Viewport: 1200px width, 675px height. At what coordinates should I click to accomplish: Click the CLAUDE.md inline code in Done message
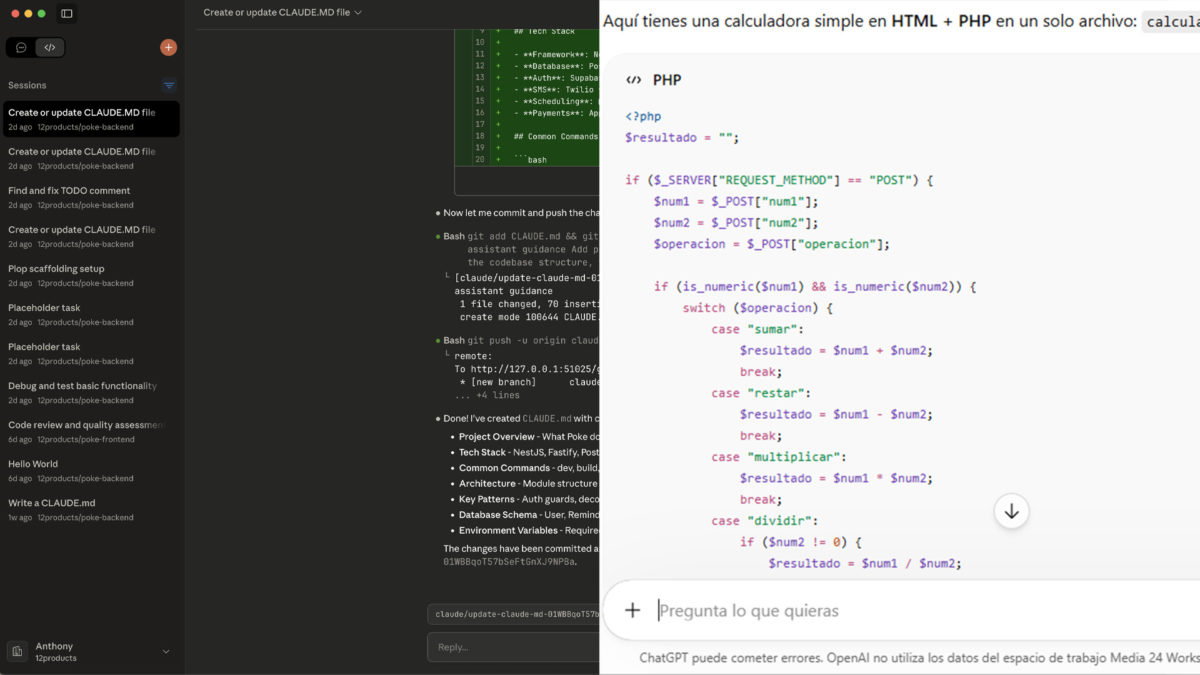547,418
